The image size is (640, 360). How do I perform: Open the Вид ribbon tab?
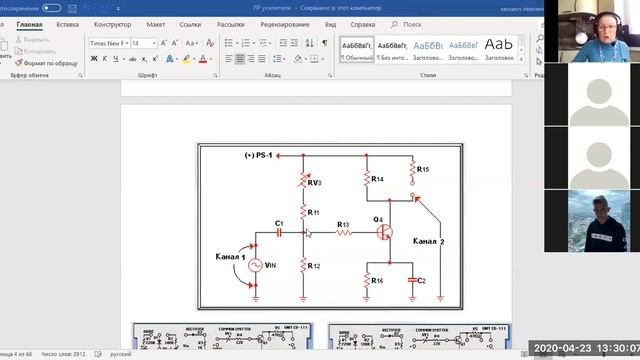(331, 24)
